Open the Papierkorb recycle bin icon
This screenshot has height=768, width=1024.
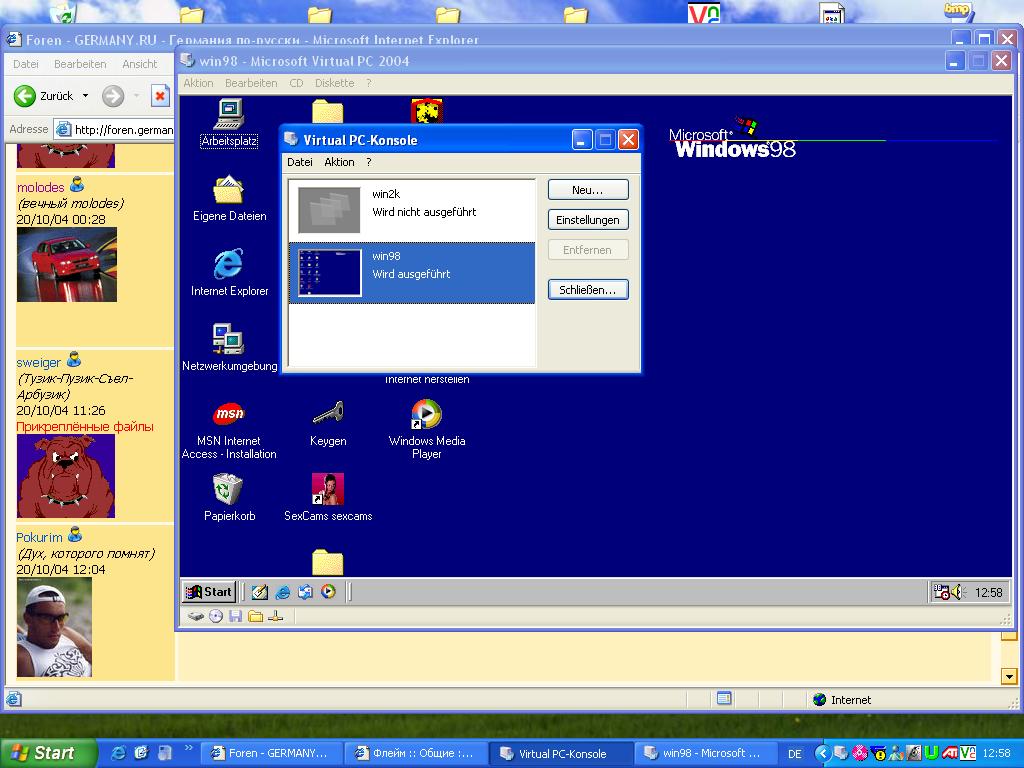pyautogui.click(x=229, y=490)
